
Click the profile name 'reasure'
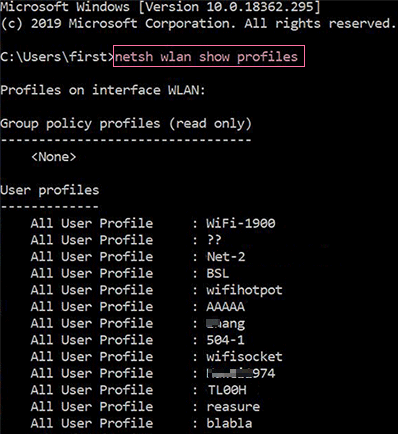233,407
